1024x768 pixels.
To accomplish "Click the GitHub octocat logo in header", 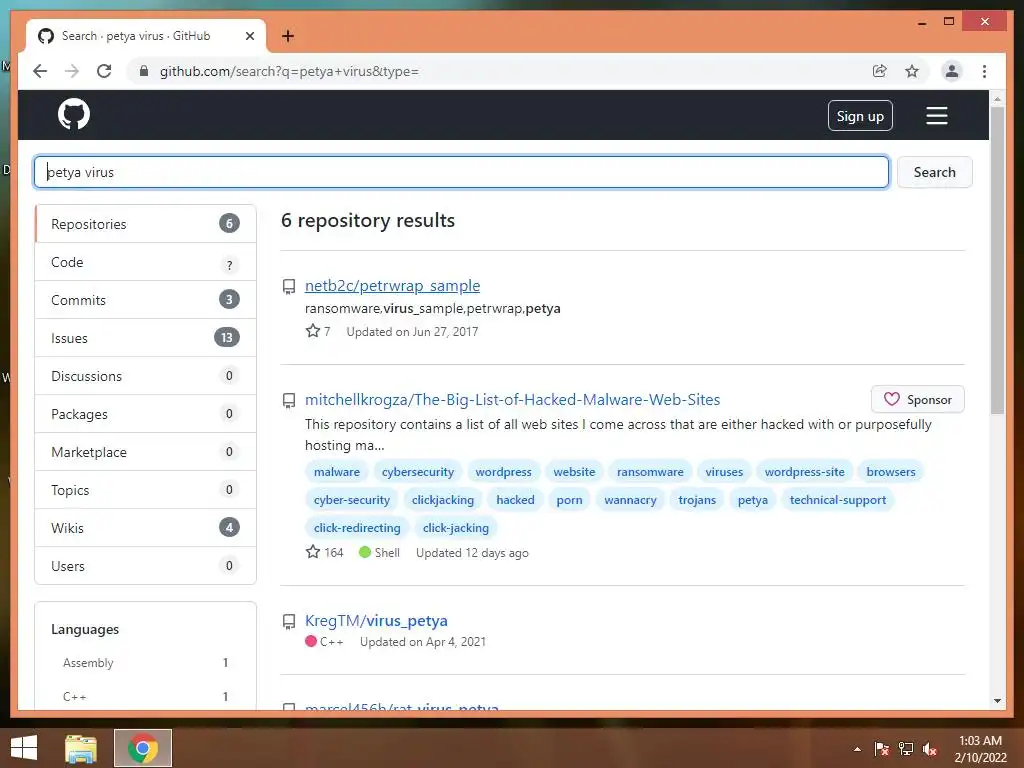I will (74, 114).
